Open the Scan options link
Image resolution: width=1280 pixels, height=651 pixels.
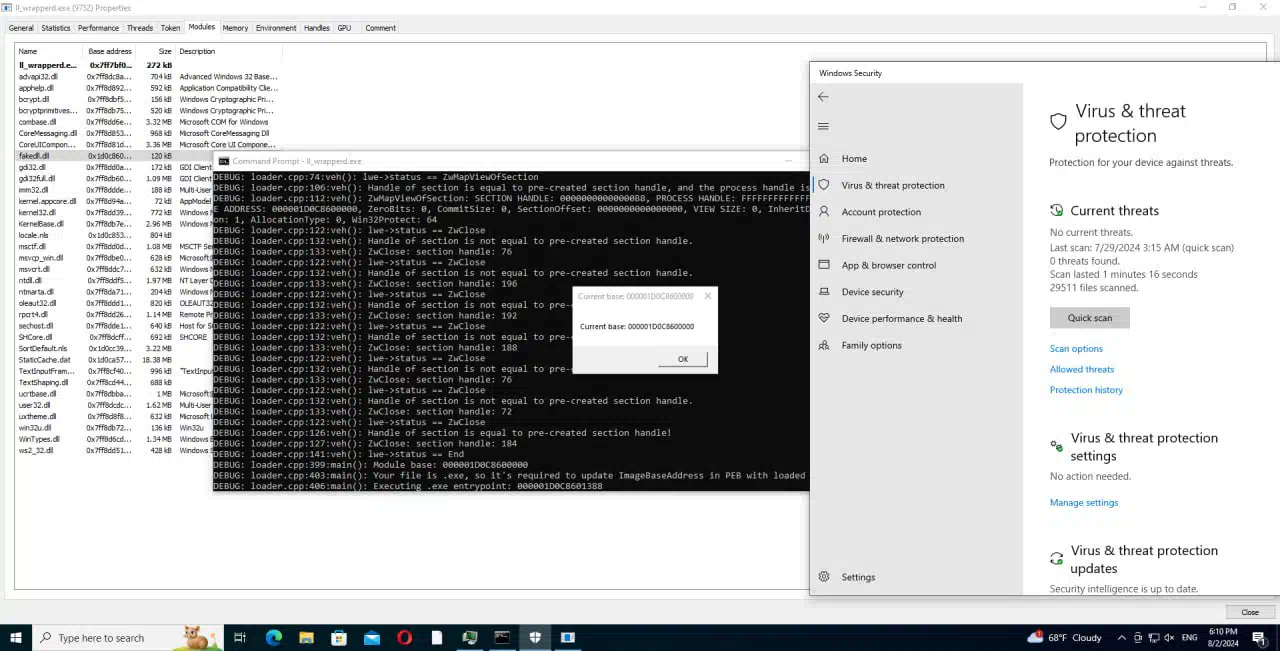click(1076, 349)
